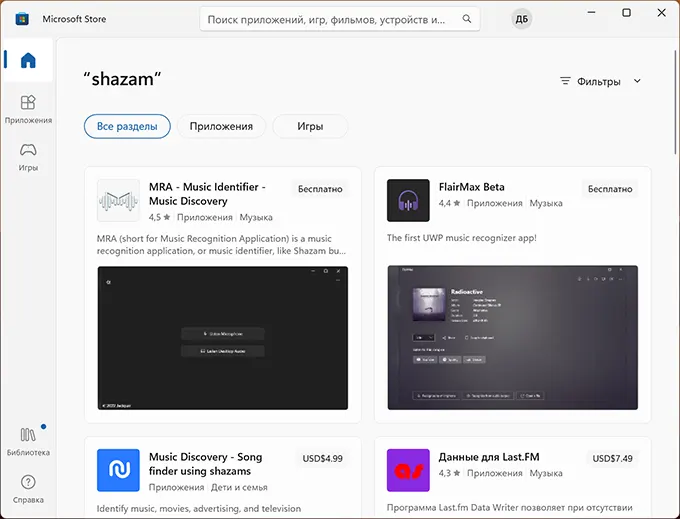
Task: Click Дети и семья category label
Action: point(239,487)
